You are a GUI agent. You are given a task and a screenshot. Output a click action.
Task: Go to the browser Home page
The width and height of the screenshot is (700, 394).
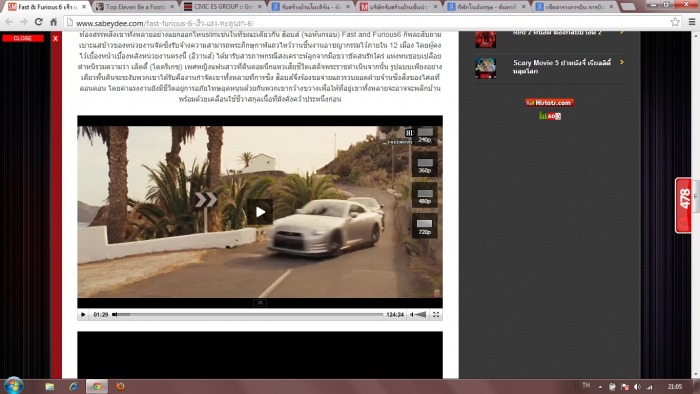pos(53,22)
